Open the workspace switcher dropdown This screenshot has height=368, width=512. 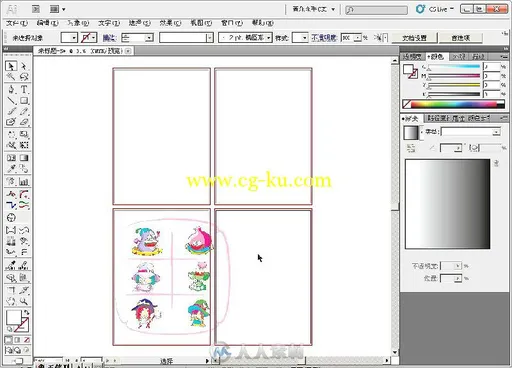(x=313, y=9)
